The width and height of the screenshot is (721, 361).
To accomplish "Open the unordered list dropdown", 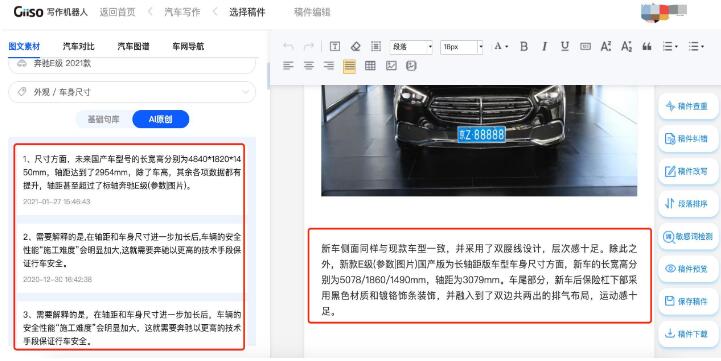I will [x=696, y=46].
